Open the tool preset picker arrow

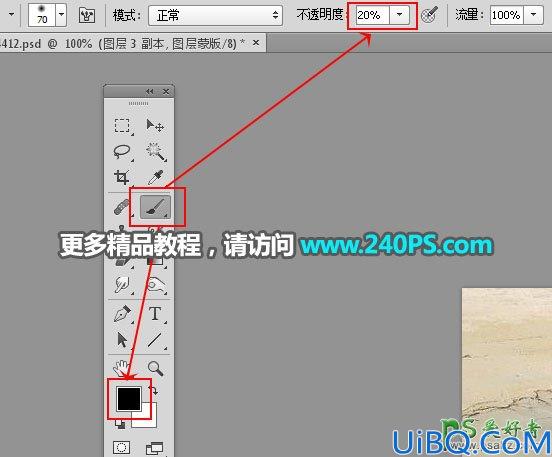point(11,15)
